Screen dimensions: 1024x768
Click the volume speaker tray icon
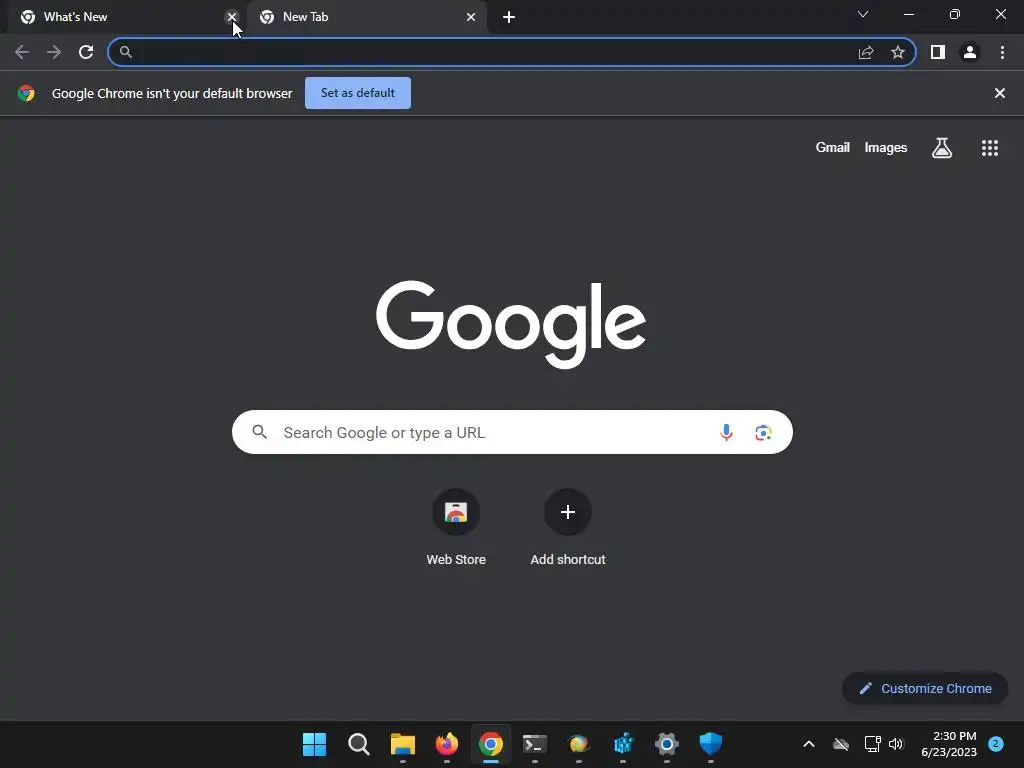[896, 744]
